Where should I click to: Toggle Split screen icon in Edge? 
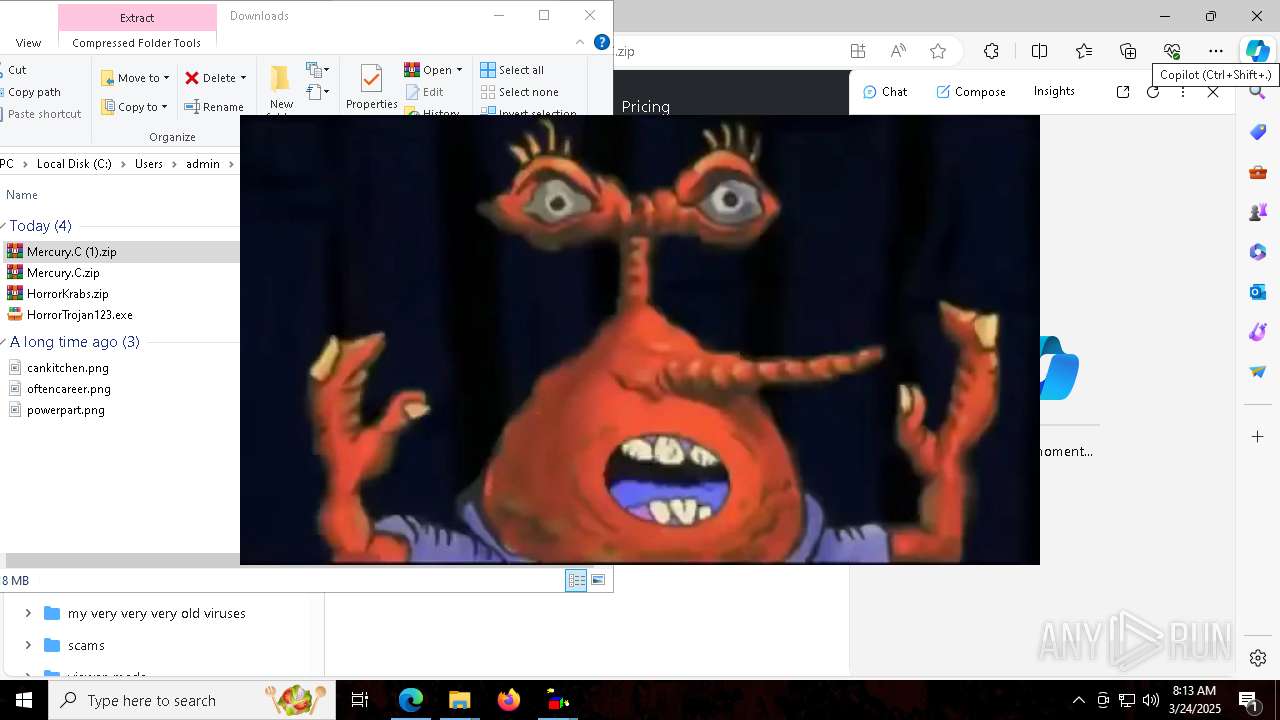[1039, 51]
